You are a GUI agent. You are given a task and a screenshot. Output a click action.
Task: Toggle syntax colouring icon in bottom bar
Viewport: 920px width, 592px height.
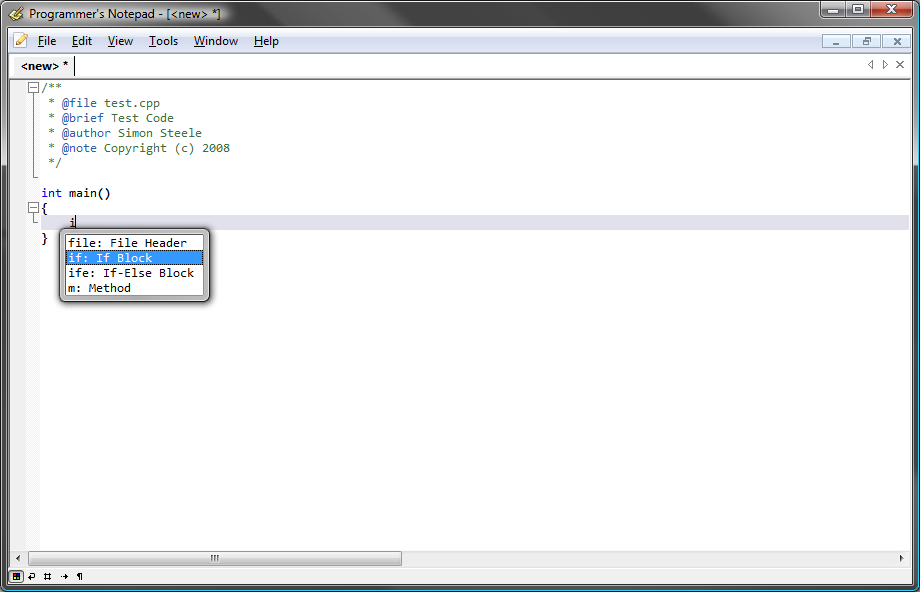click(x=16, y=577)
